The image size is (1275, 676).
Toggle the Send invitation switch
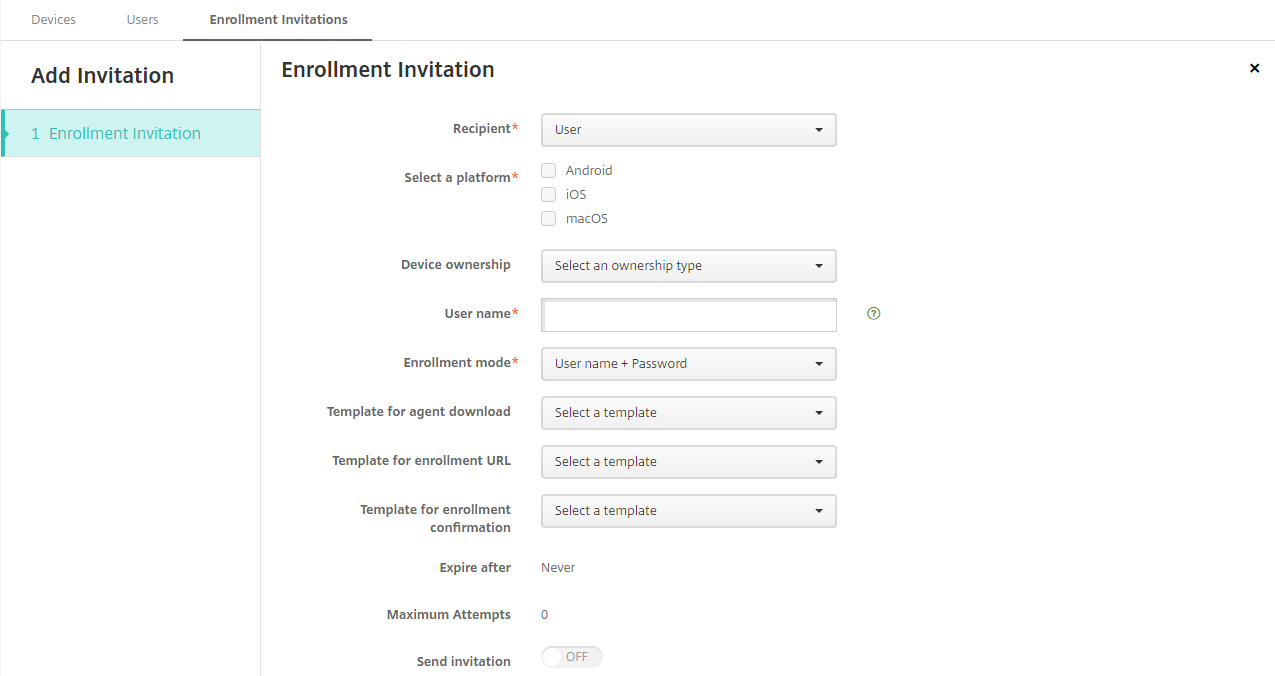point(572,657)
